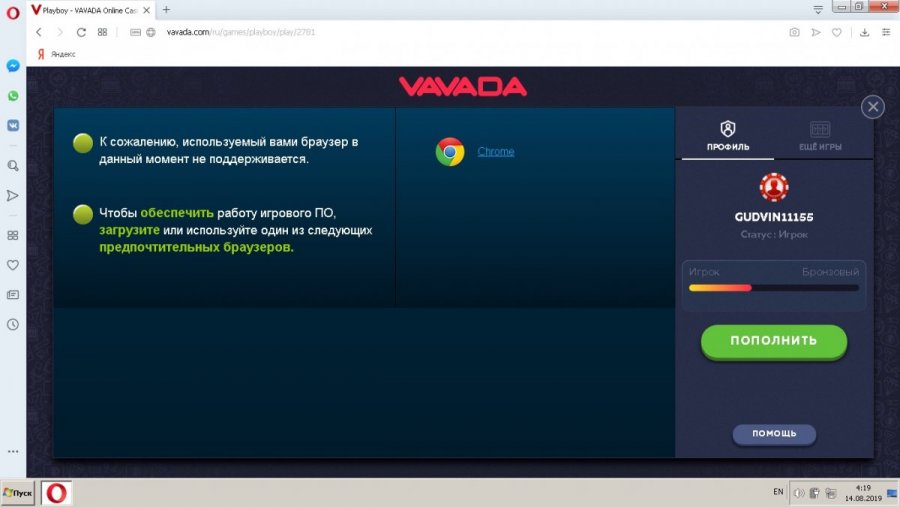This screenshot has height=507, width=900.
Task: Open the Opera Easy Setup menu icon
Action: point(885,32)
